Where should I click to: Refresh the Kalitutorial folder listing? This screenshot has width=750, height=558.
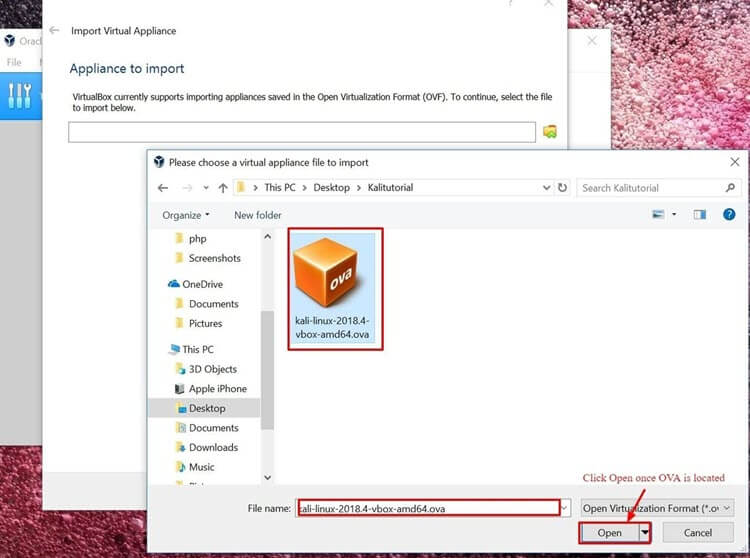pyautogui.click(x=563, y=188)
